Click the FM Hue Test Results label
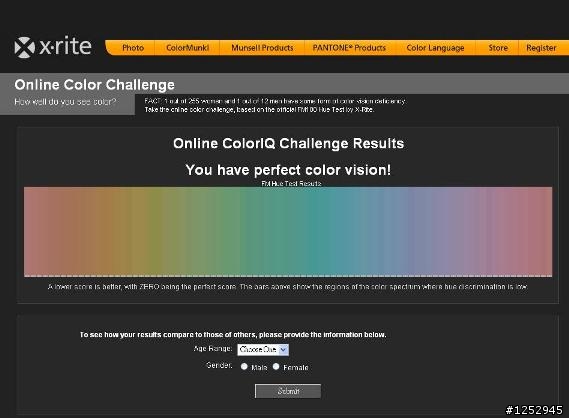 (x=291, y=183)
